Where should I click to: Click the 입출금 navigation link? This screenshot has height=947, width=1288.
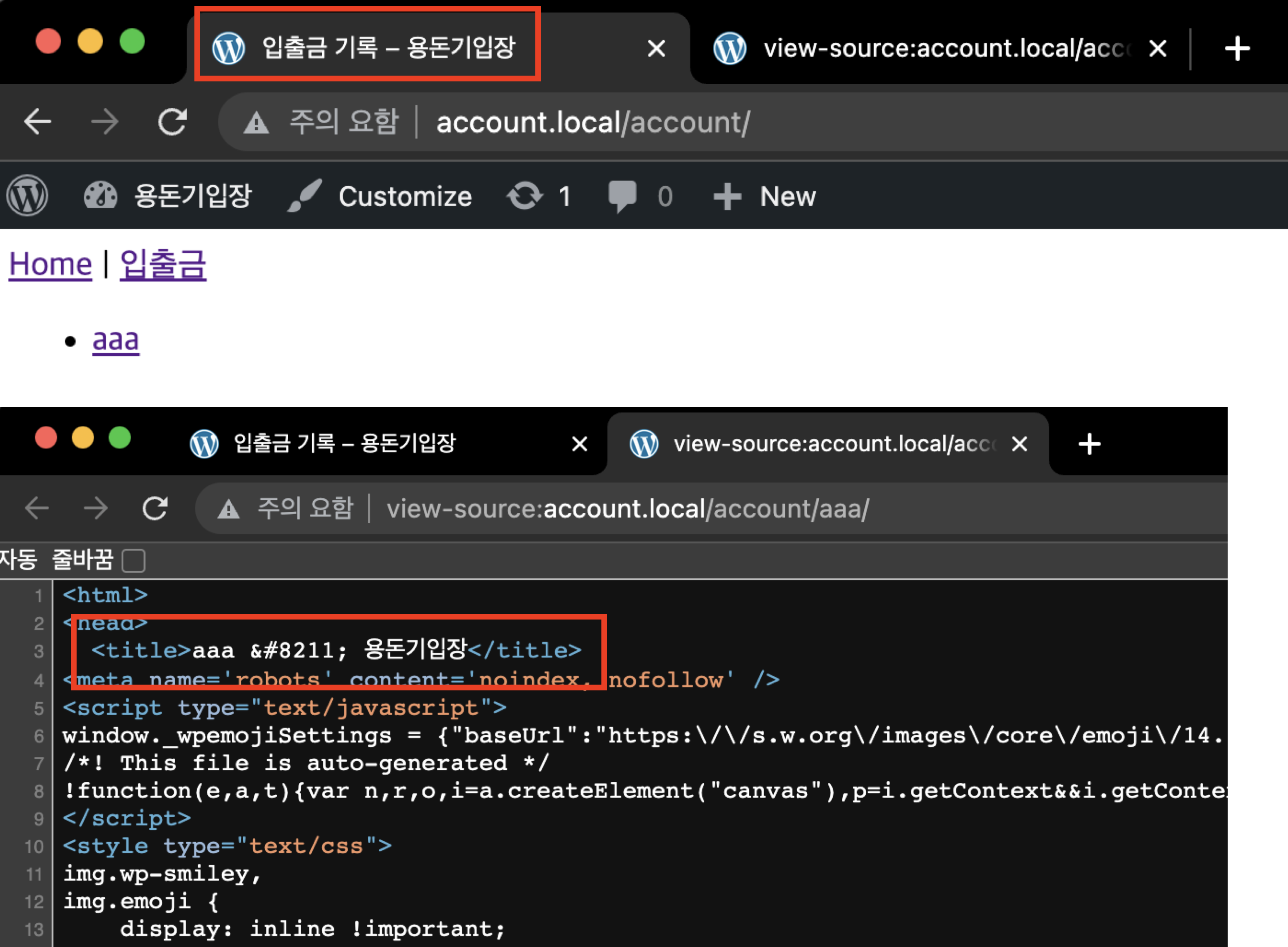(x=163, y=265)
